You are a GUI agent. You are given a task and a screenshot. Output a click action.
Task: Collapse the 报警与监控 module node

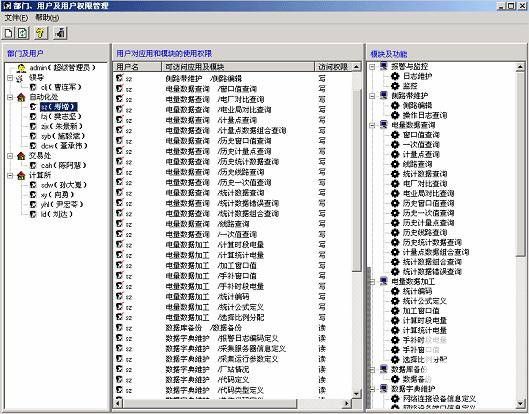(372, 67)
